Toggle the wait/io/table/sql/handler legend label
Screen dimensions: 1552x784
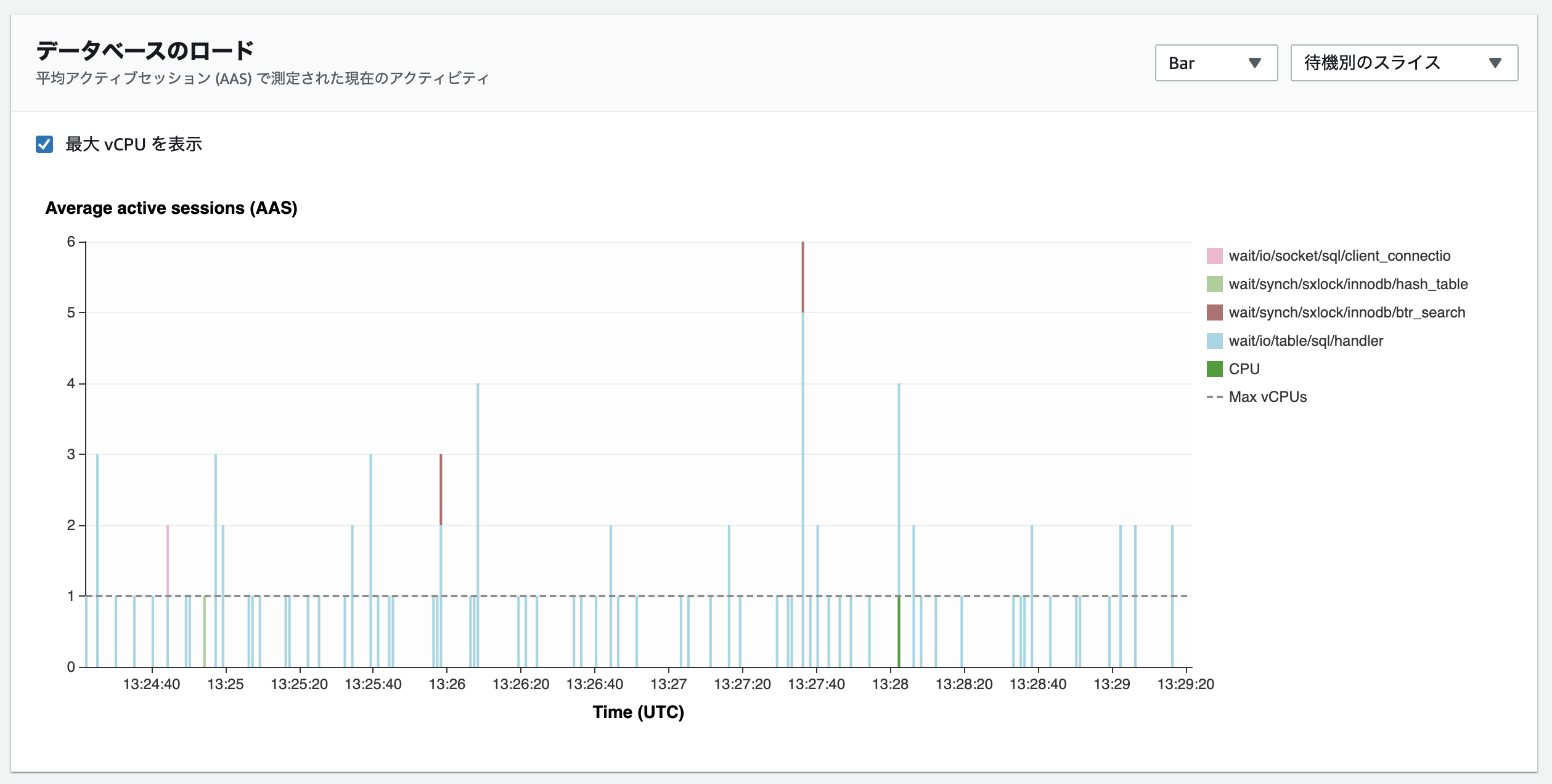click(1305, 341)
